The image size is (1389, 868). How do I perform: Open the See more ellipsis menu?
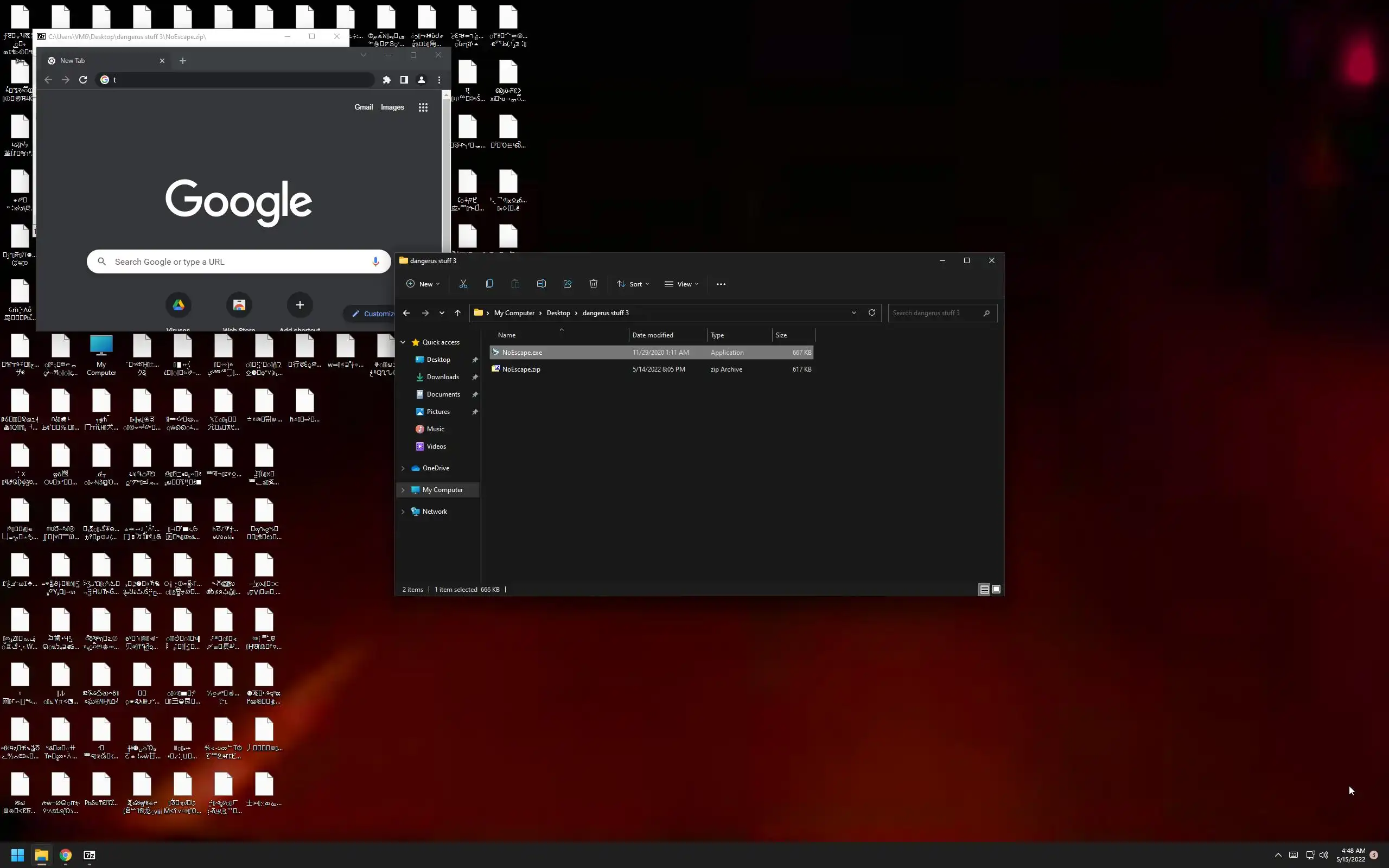tap(721, 284)
